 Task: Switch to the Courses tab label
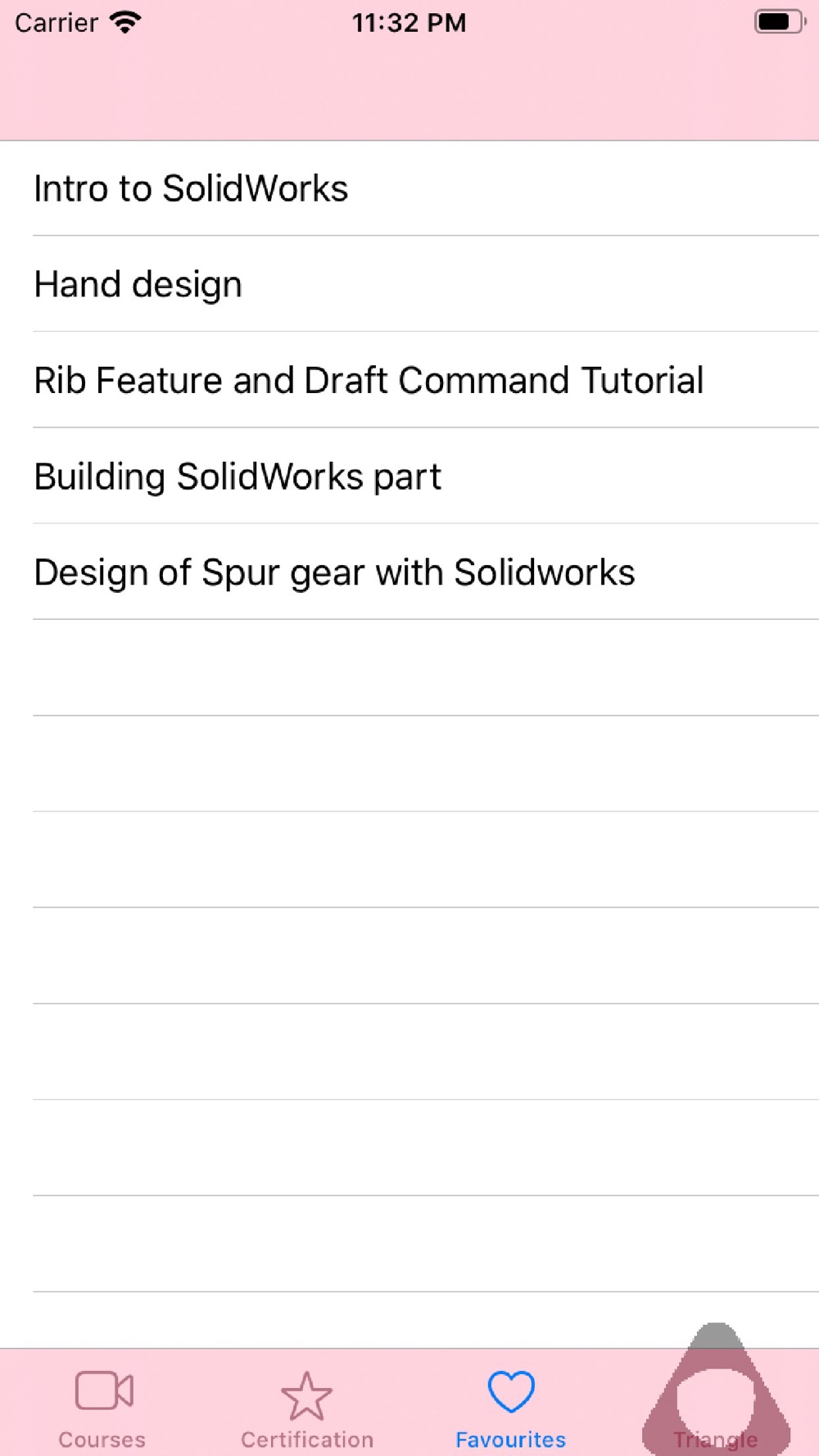click(102, 1439)
